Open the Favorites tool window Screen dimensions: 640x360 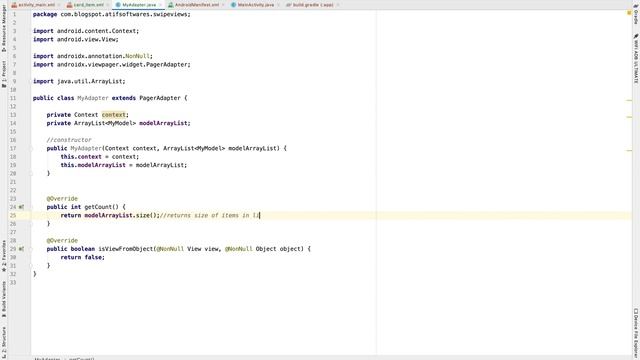pos(4,256)
